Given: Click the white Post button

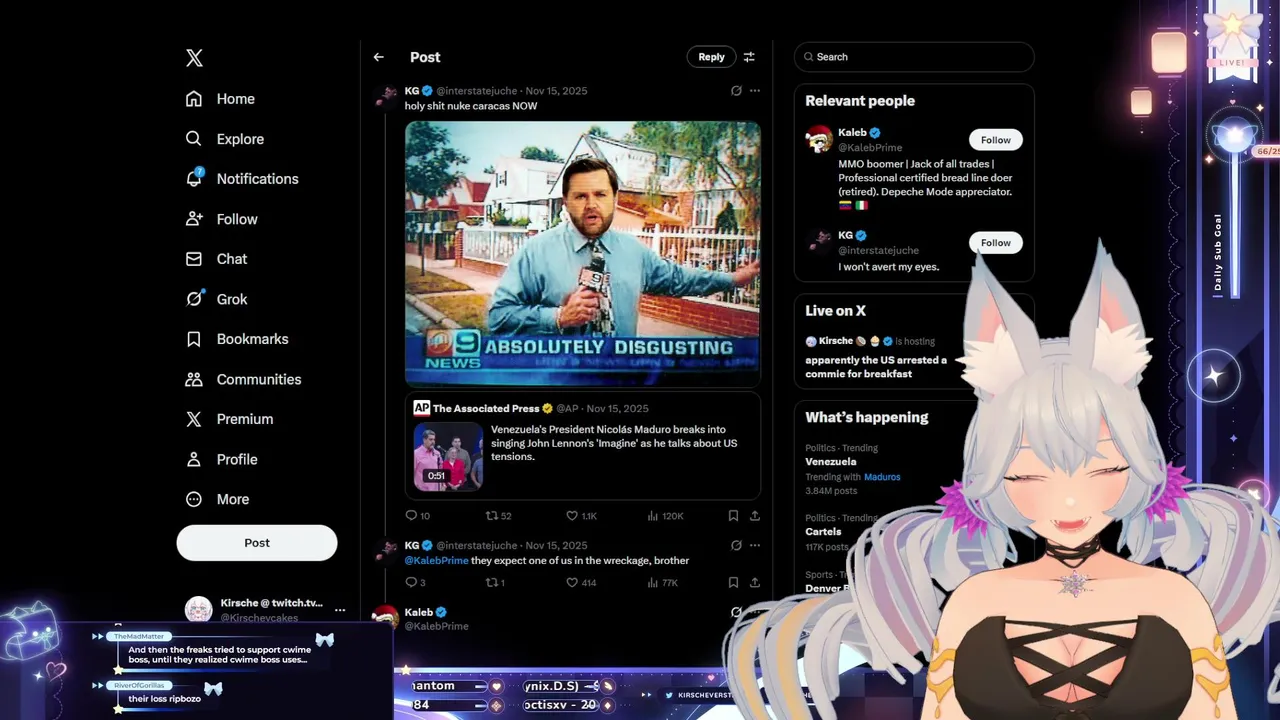Looking at the screenshot, I should coord(257,543).
